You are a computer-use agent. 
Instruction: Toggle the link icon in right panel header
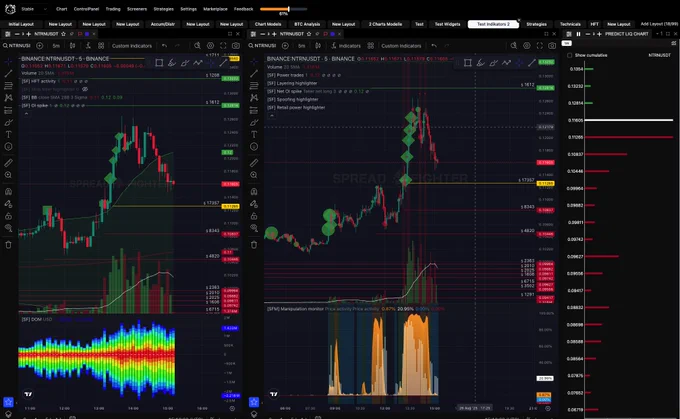[x=317, y=34]
